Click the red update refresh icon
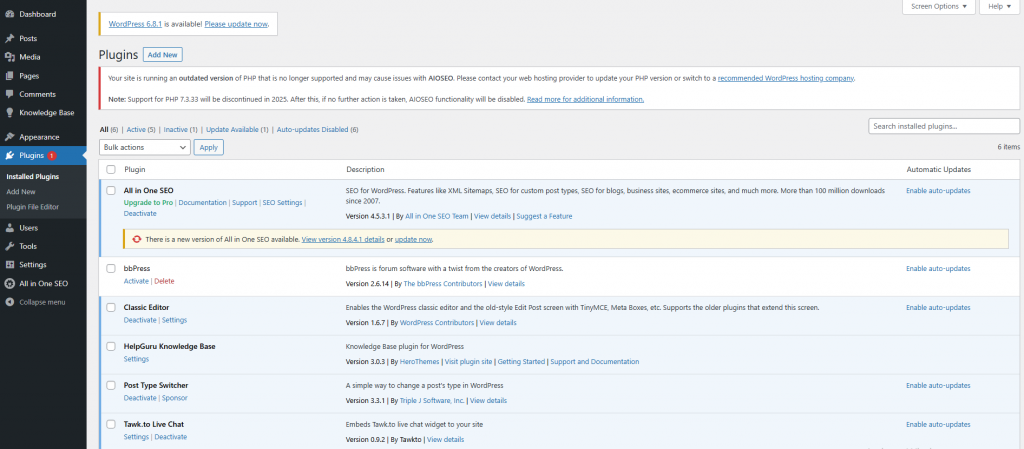Viewport: 1024px width, 449px height. point(136,240)
